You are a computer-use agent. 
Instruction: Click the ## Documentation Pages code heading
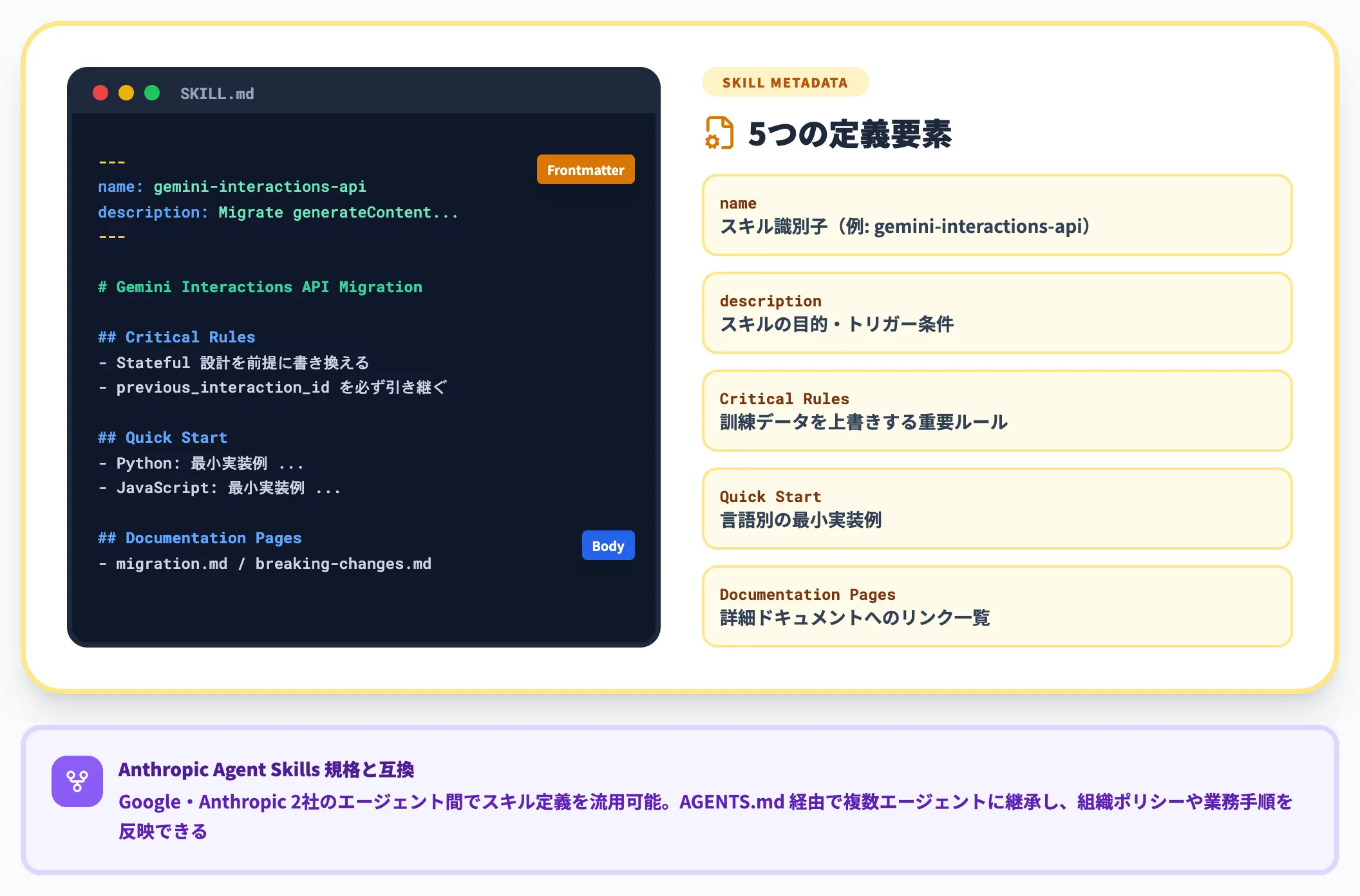pos(200,538)
